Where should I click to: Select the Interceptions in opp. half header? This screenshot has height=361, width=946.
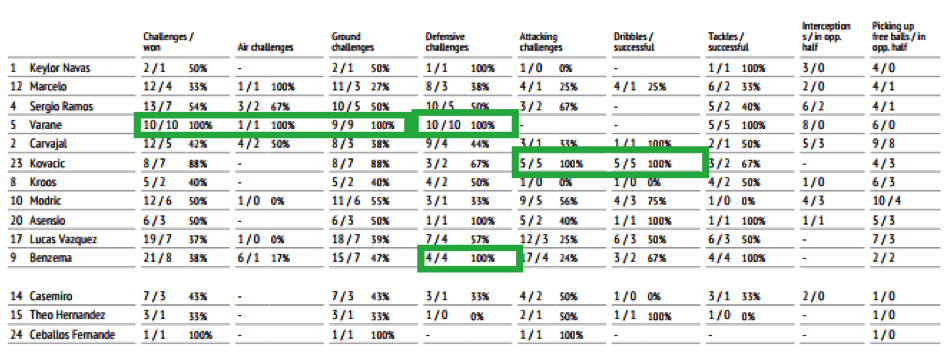point(826,36)
